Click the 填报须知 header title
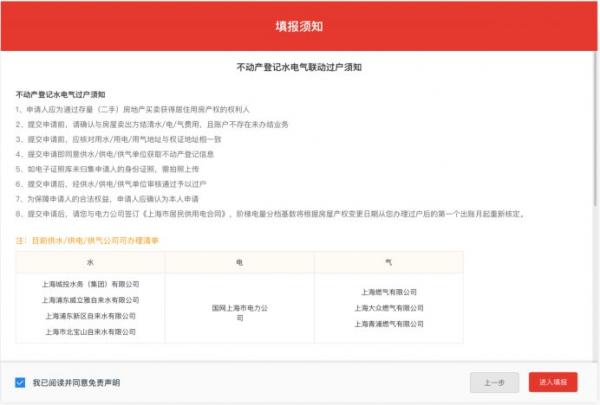Image resolution: width=600 pixels, height=405 pixels. coord(299,26)
